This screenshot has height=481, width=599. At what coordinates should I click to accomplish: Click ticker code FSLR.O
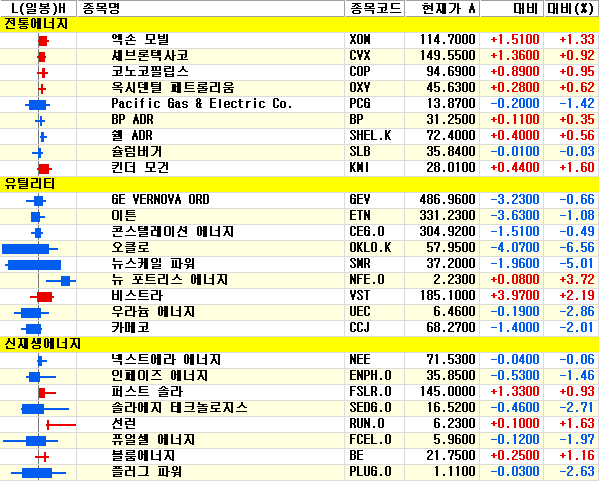coord(370,392)
